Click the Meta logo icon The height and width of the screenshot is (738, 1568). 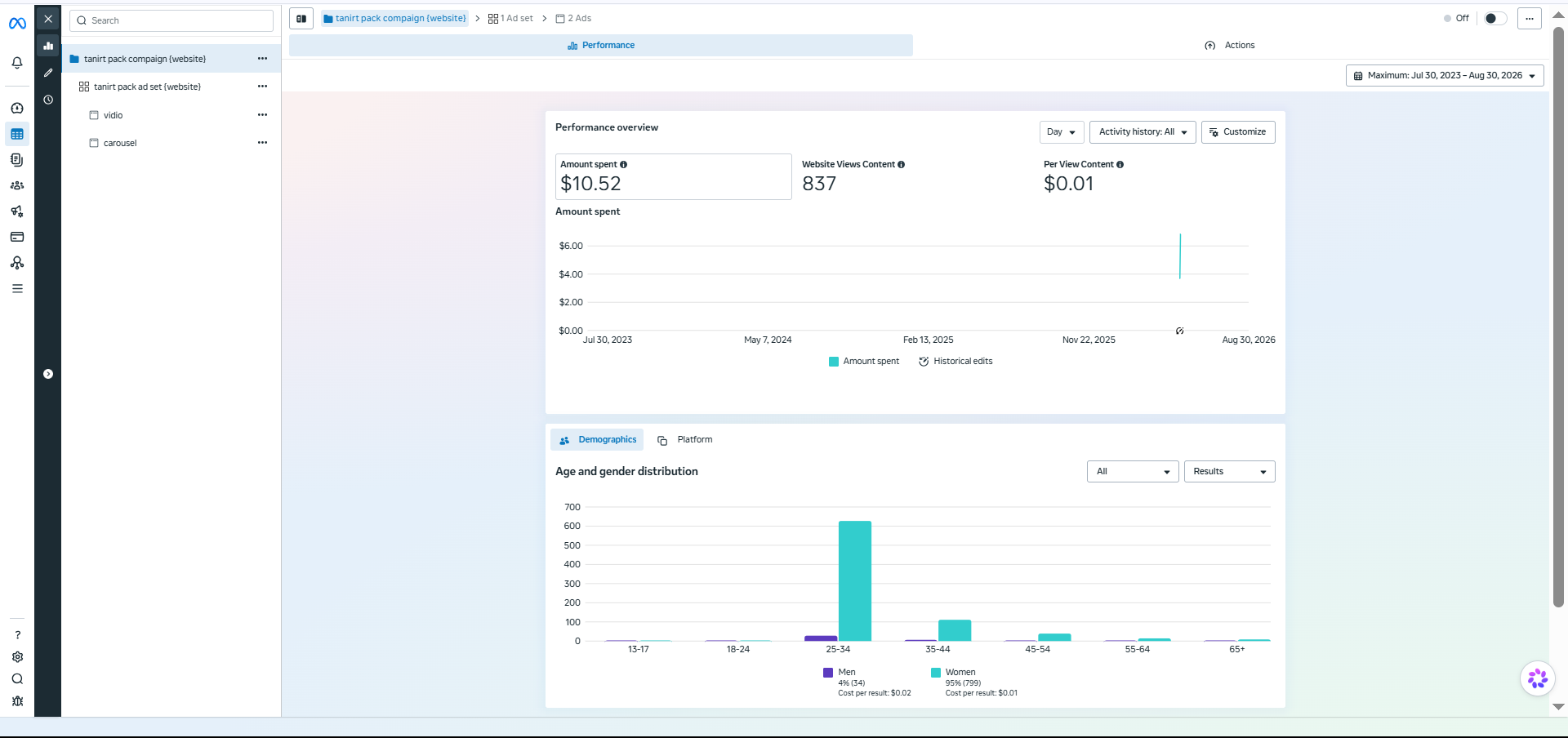coord(17,24)
